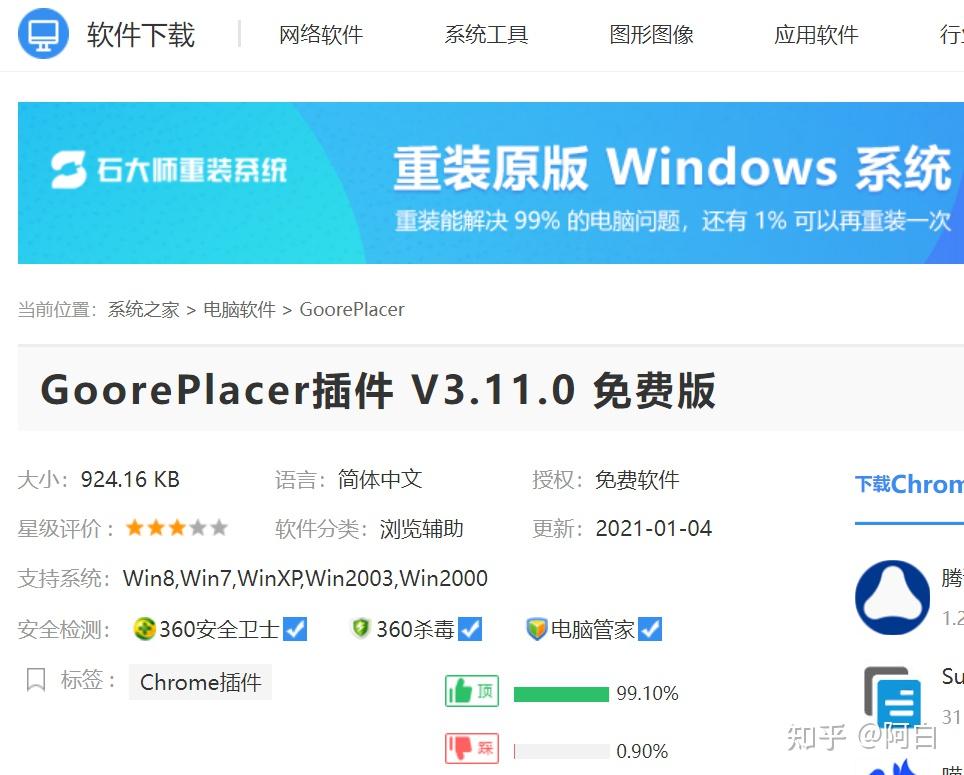
Task: Click the fifth gray rating star
Action: tap(219, 527)
